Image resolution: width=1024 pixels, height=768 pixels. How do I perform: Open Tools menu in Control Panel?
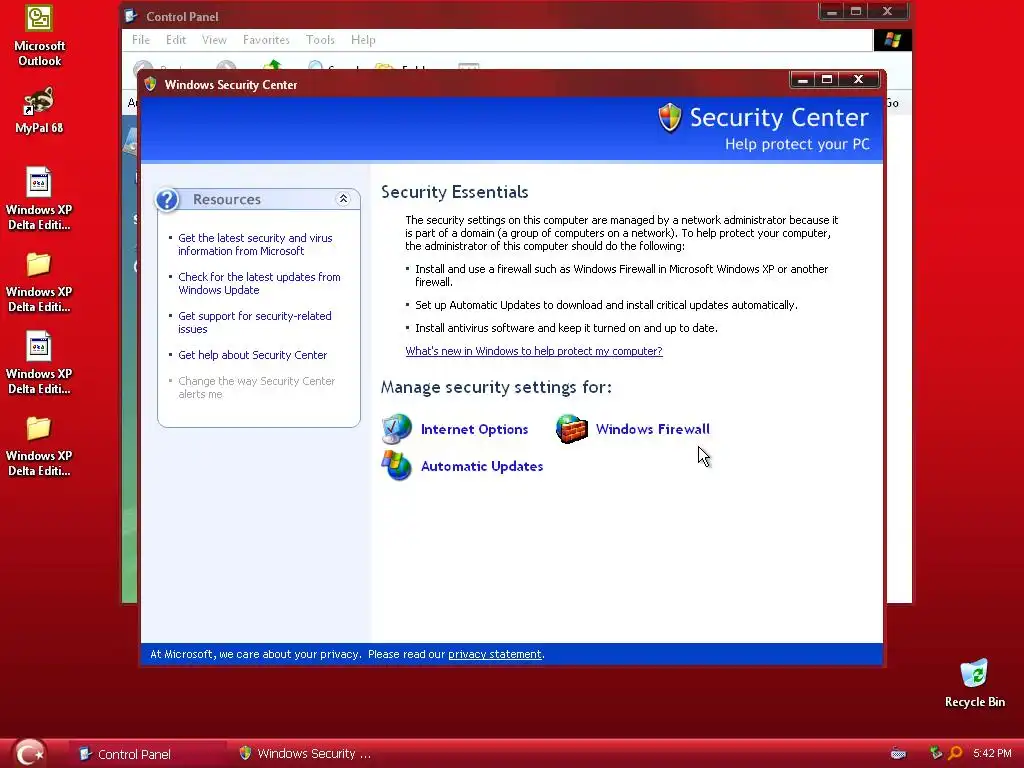tap(320, 40)
